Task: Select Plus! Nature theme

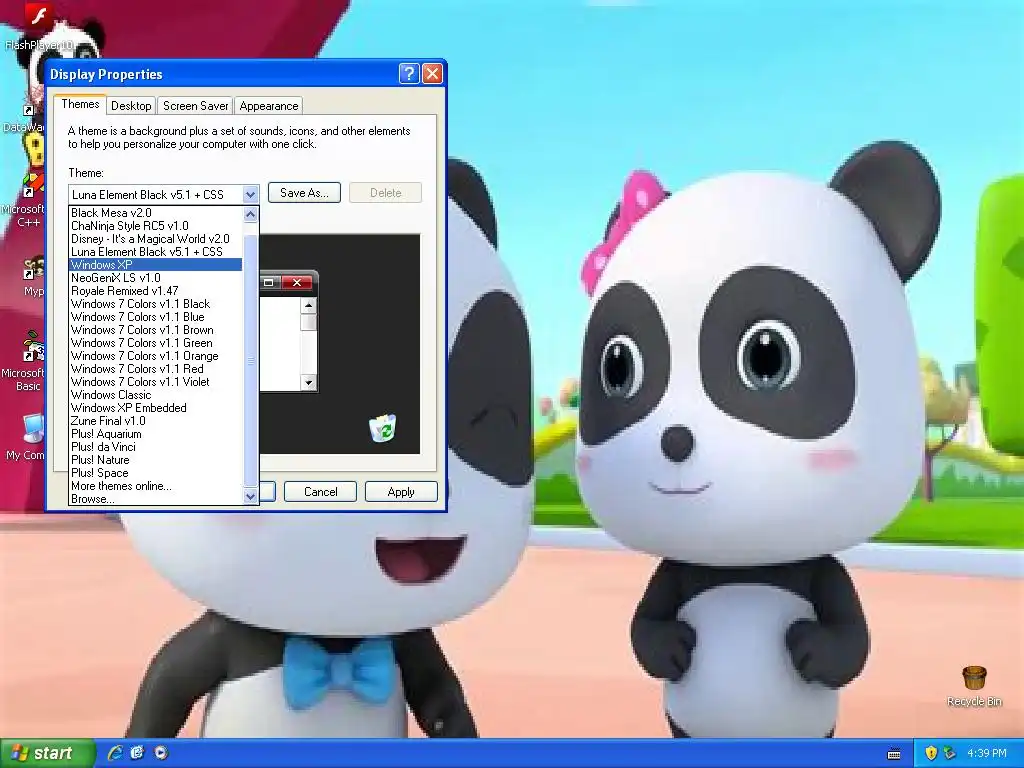Action: click(155, 460)
